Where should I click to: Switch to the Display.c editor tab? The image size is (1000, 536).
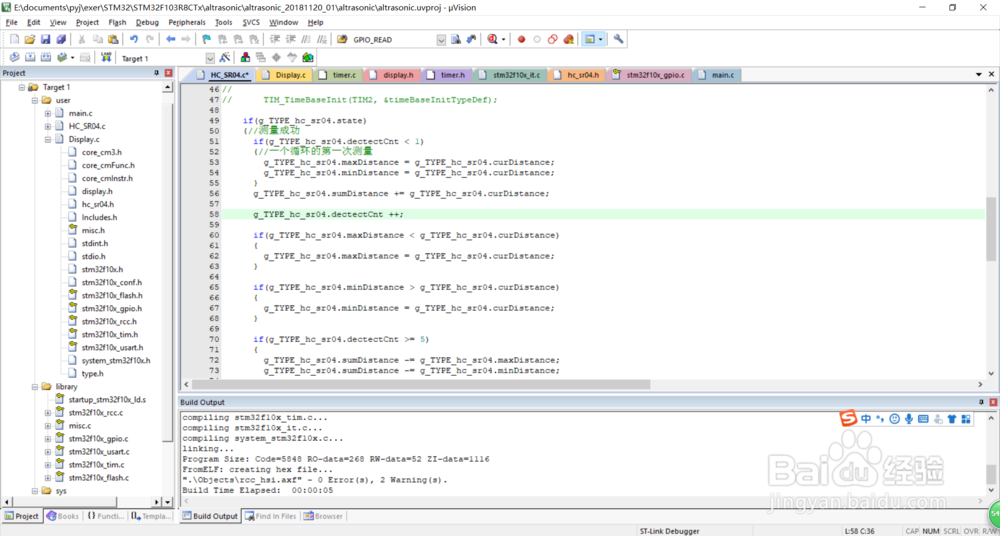(x=284, y=75)
